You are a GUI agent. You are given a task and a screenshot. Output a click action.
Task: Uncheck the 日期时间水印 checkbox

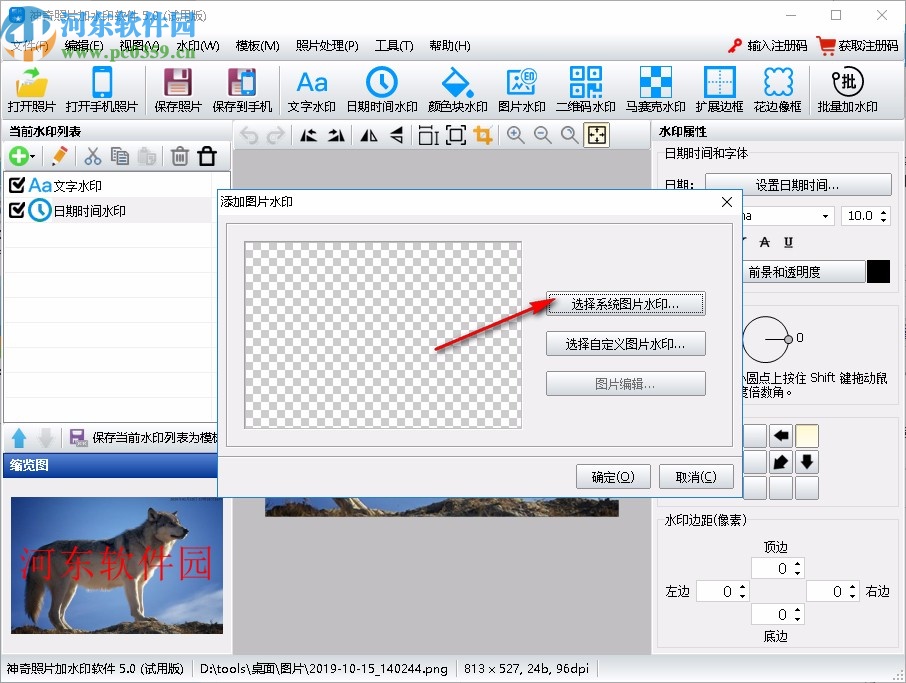point(17,210)
